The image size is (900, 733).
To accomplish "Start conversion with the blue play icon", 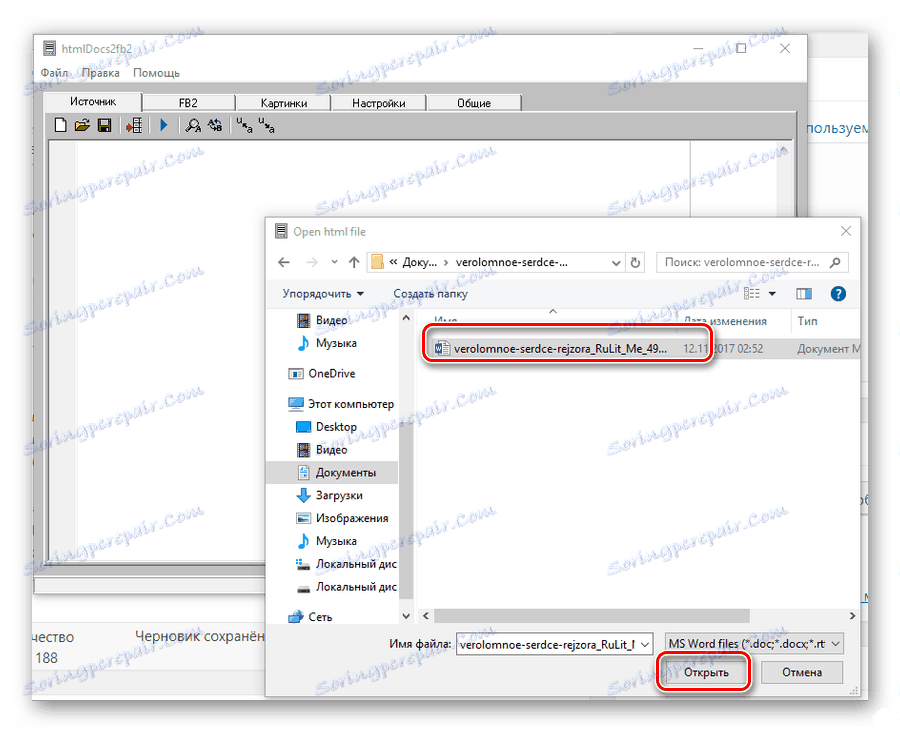I will click(164, 124).
